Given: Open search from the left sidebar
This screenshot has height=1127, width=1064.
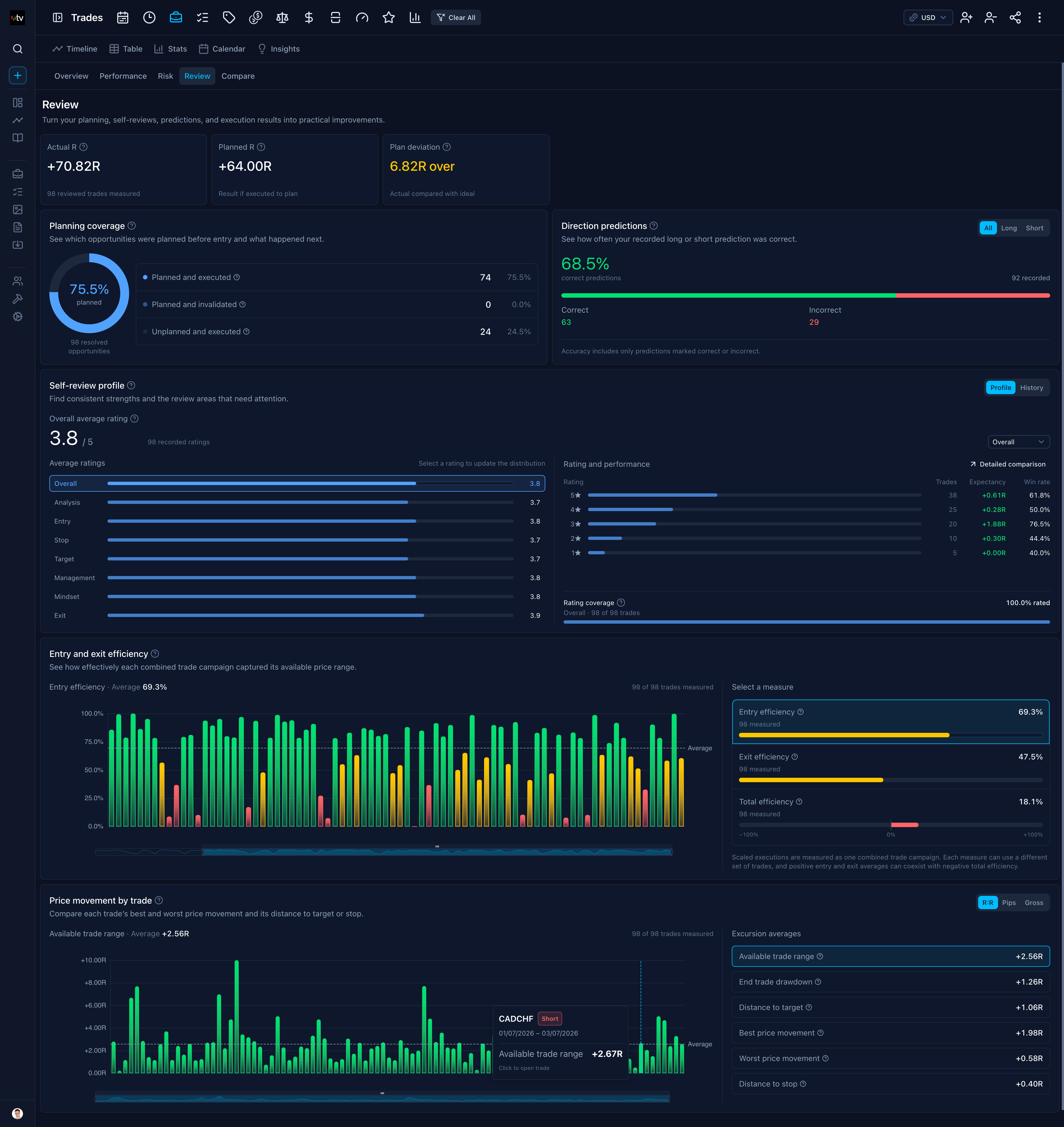Looking at the screenshot, I should [17, 49].
